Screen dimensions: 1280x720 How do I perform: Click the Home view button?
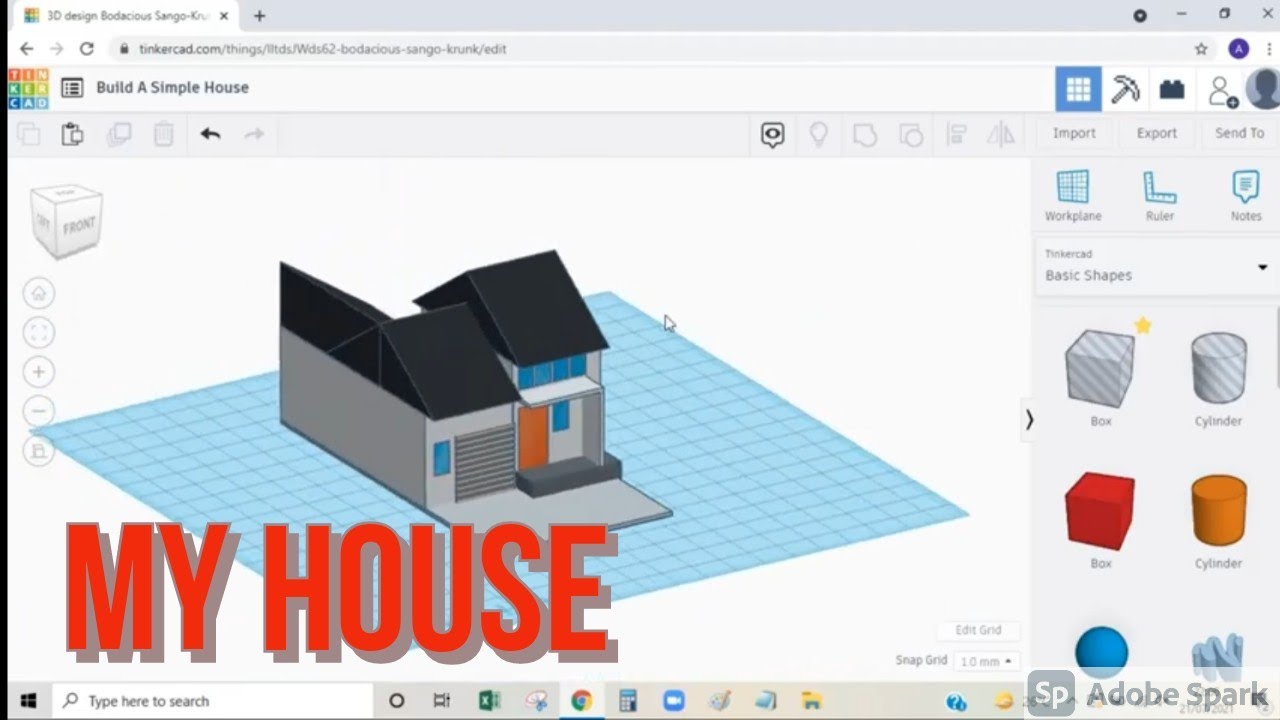click(39, 294)
